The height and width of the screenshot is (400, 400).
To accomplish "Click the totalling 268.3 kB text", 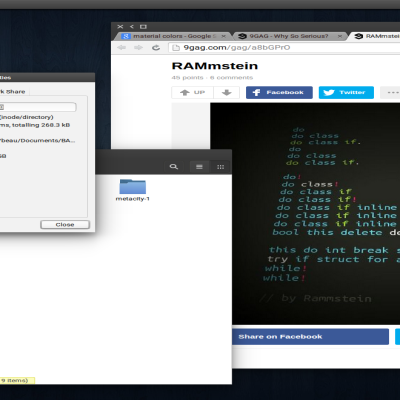I will [x=41, y=125].
